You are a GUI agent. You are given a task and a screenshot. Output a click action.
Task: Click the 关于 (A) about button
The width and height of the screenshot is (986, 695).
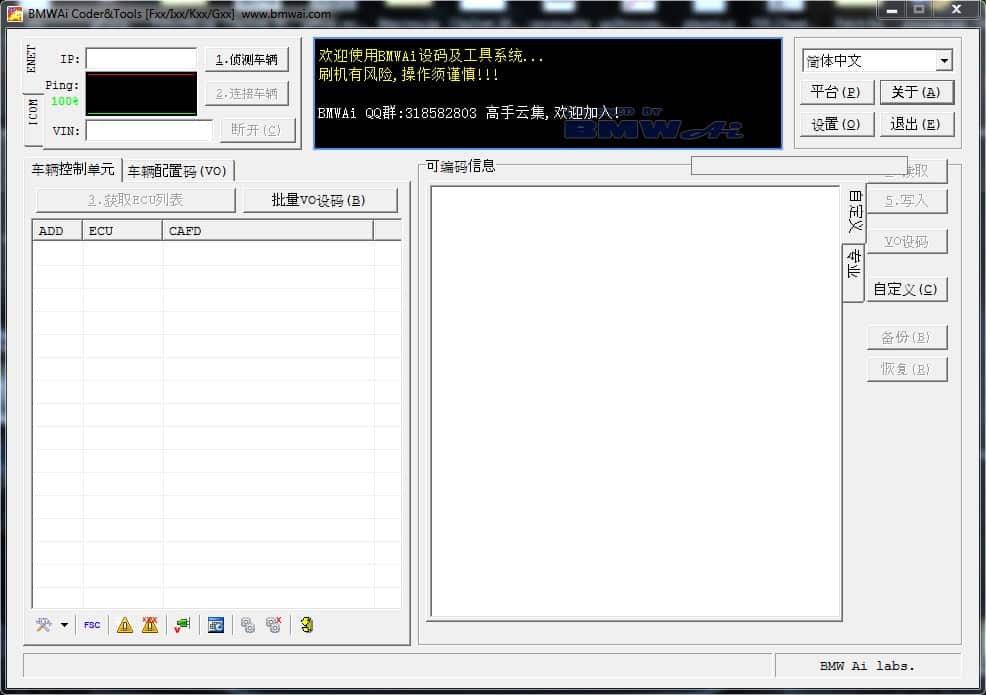point(916,92)
